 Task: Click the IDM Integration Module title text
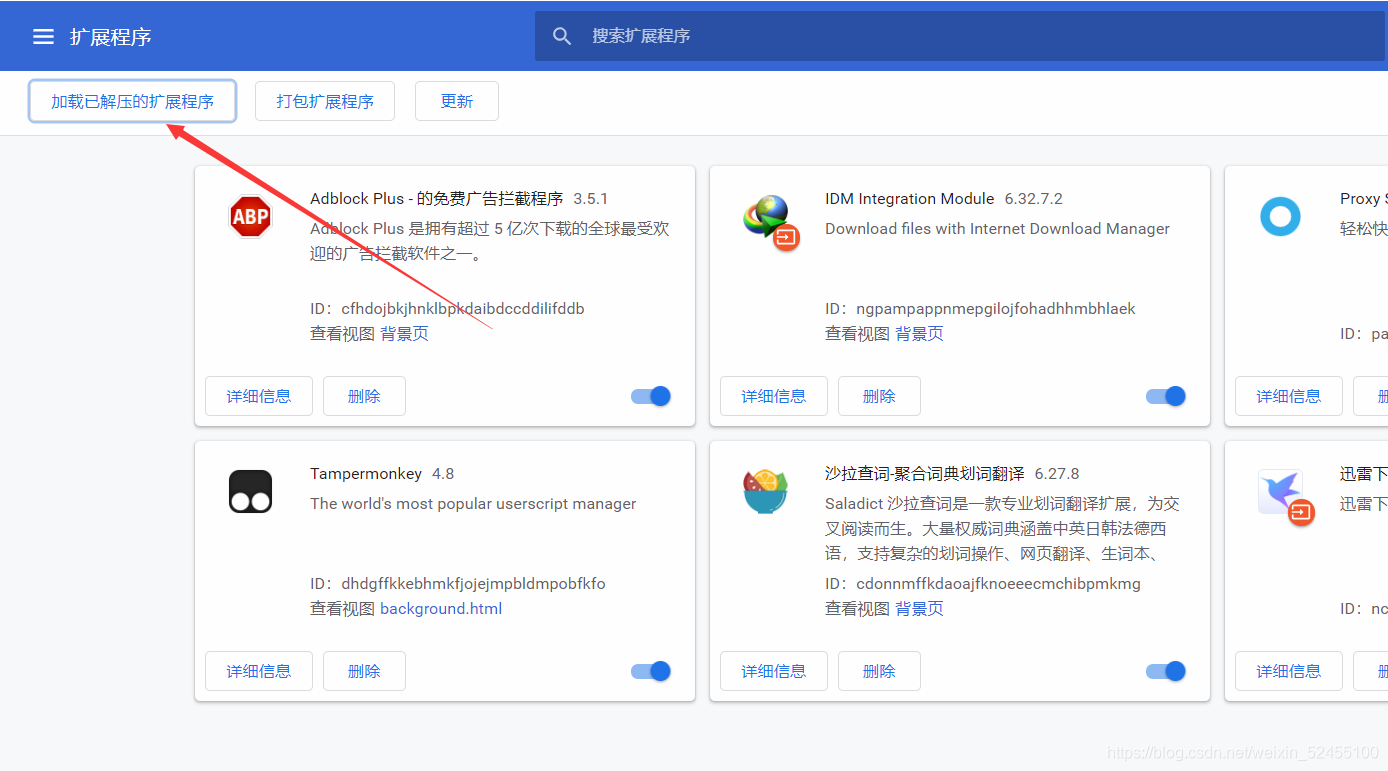910,199
